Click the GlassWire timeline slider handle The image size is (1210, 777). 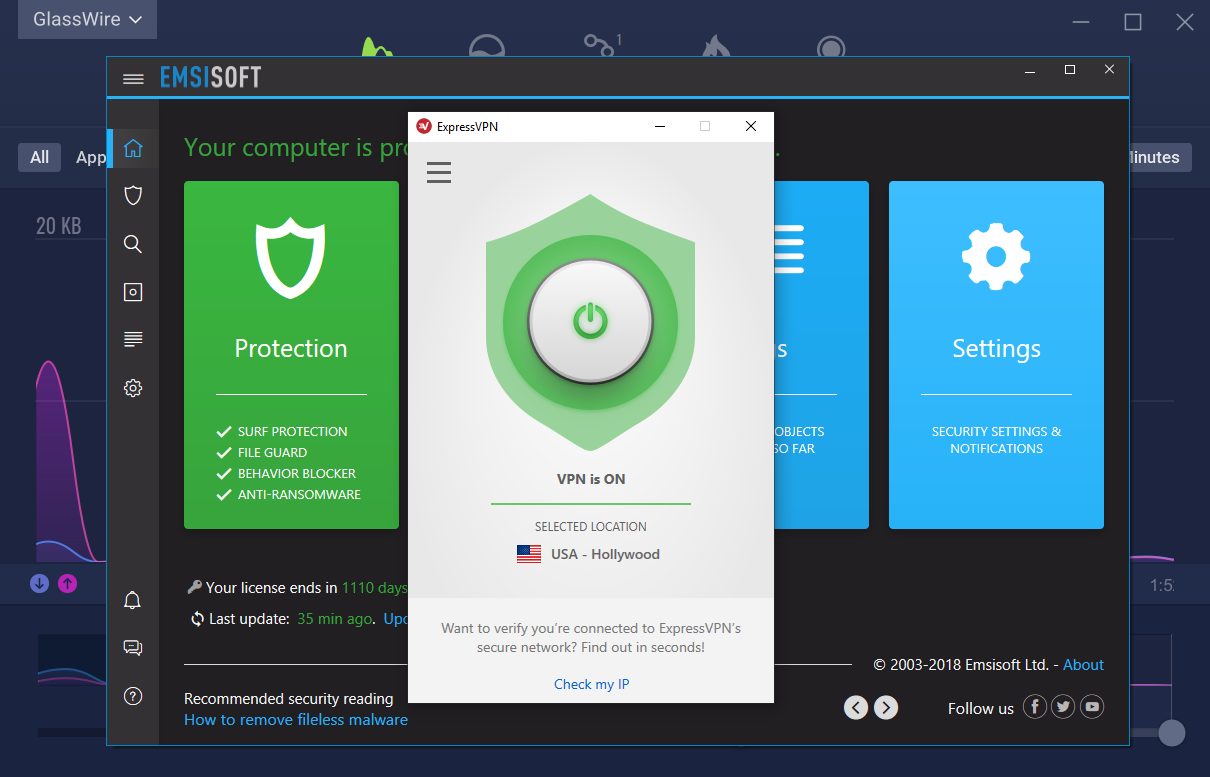1172,733
